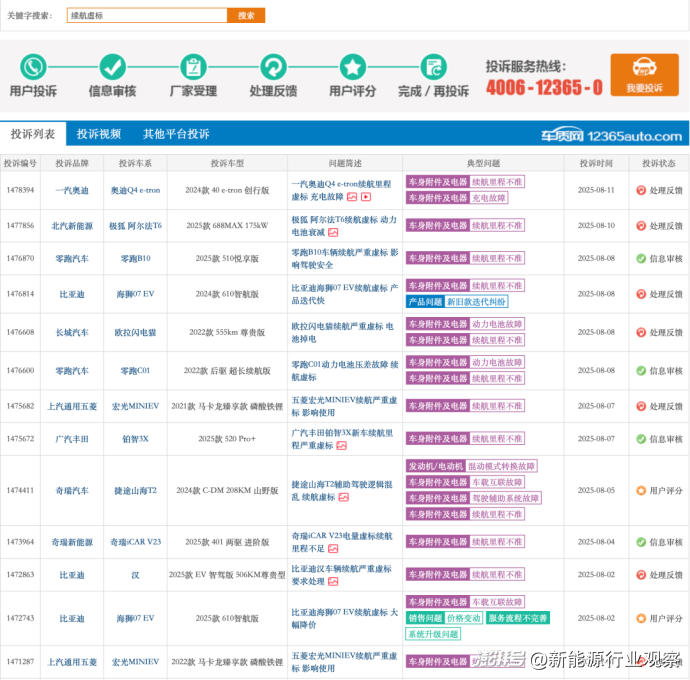Viewport: 690px width, 680px height.
Task: Click the 系统升级问题 tag
Action: (433, 634)
